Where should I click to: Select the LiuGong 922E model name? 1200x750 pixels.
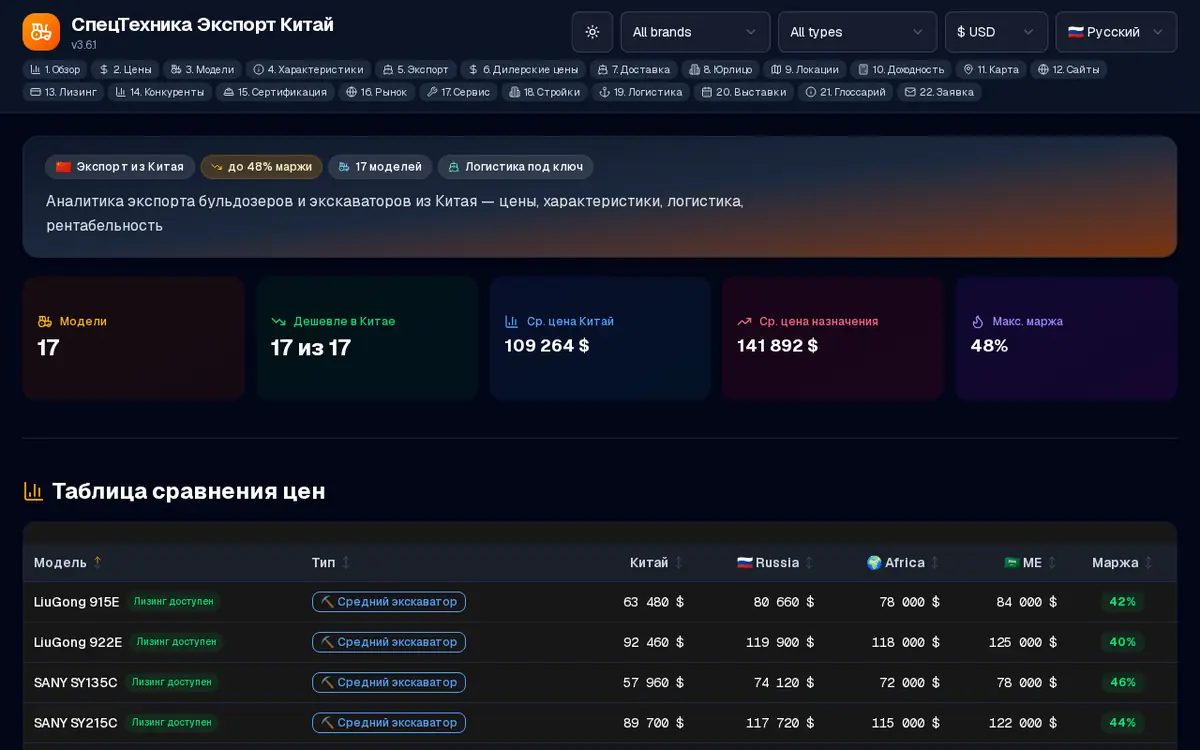78,642
